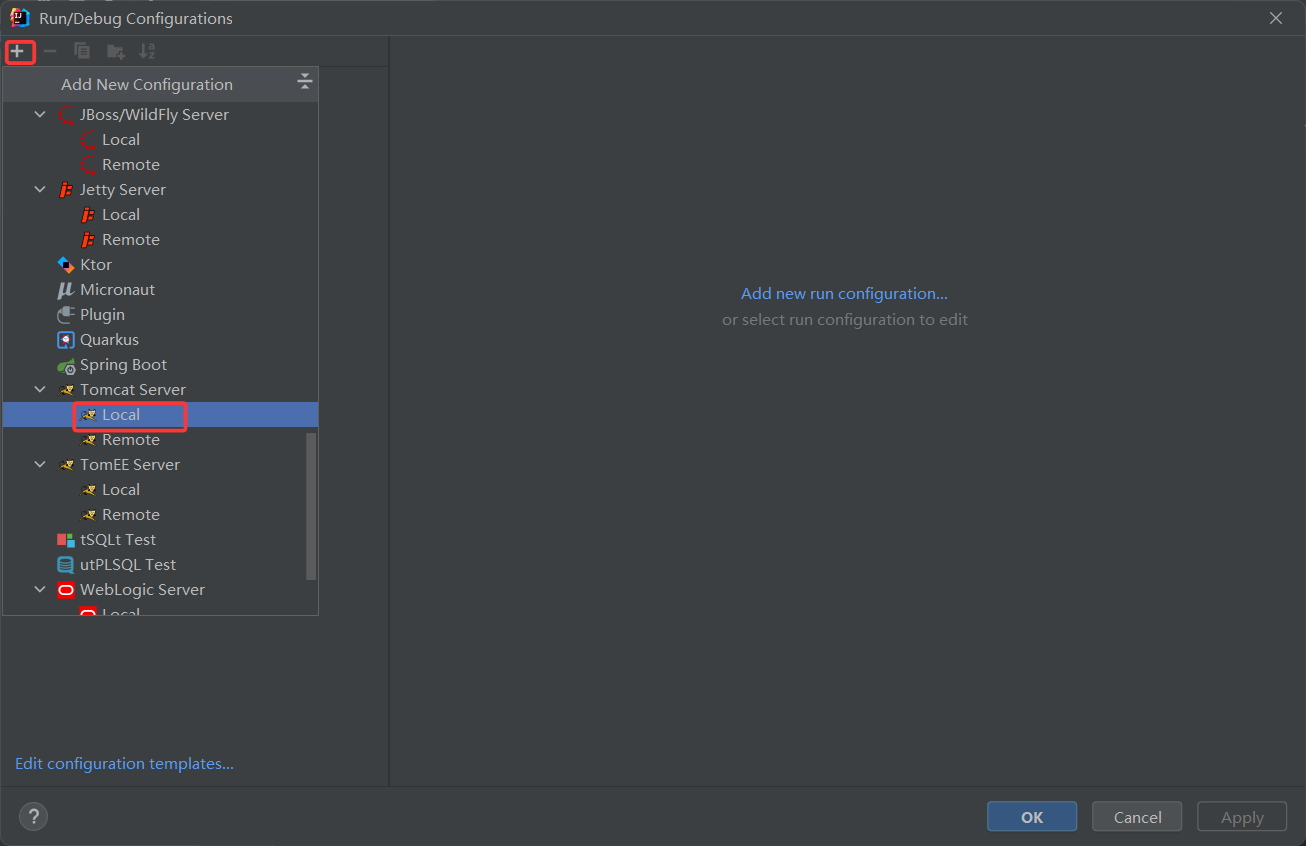The height and width of the screenshot is (846, 1306).
Task: Click the Apply button
Action: coord(1242,817)
